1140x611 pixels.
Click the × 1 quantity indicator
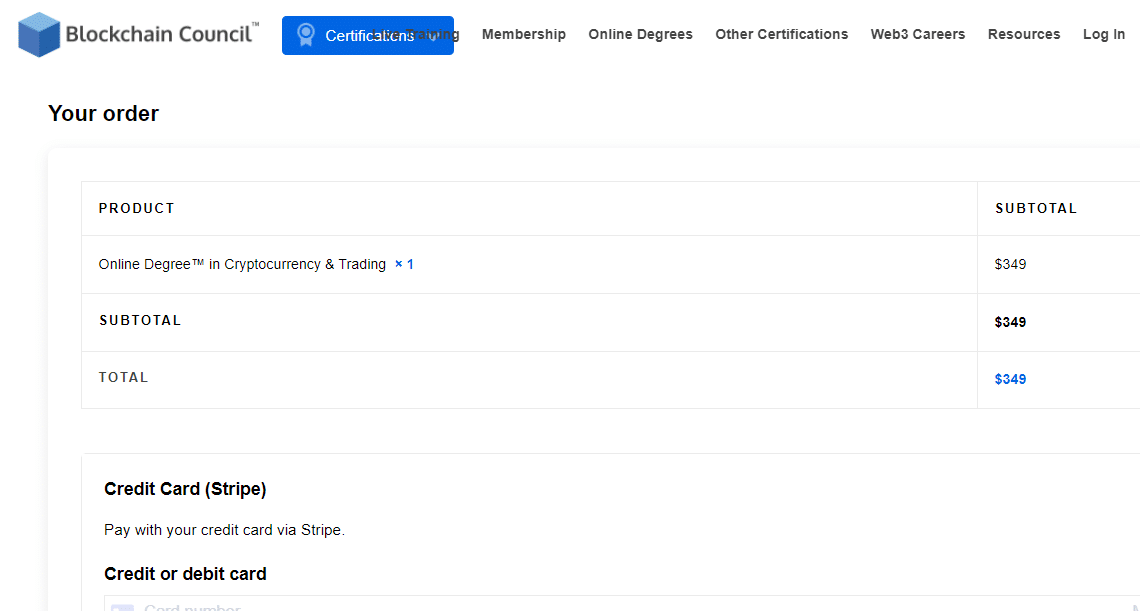coord(403,264)
